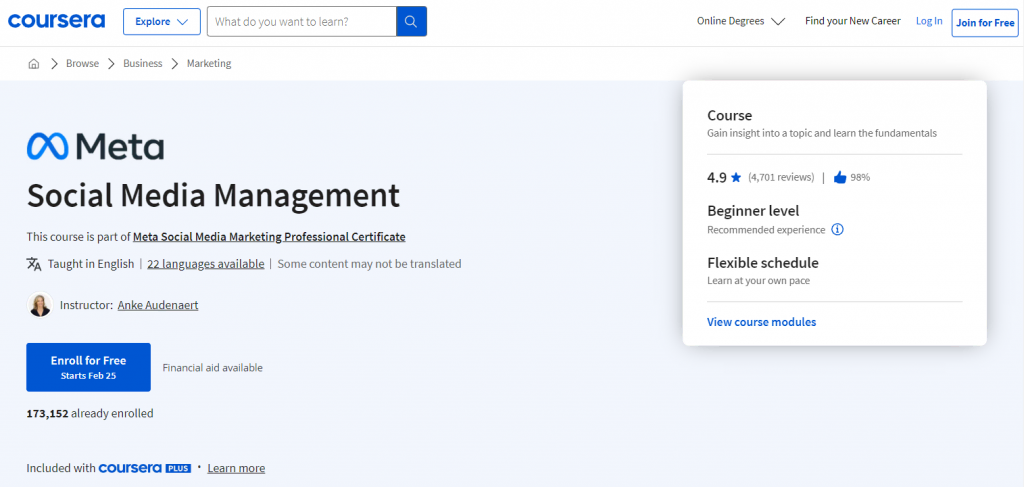The width and height of the screenshot is (1024, 487).
Task: Click instructor Anke Audenaert's profile photo
Action: click(40, 305)
